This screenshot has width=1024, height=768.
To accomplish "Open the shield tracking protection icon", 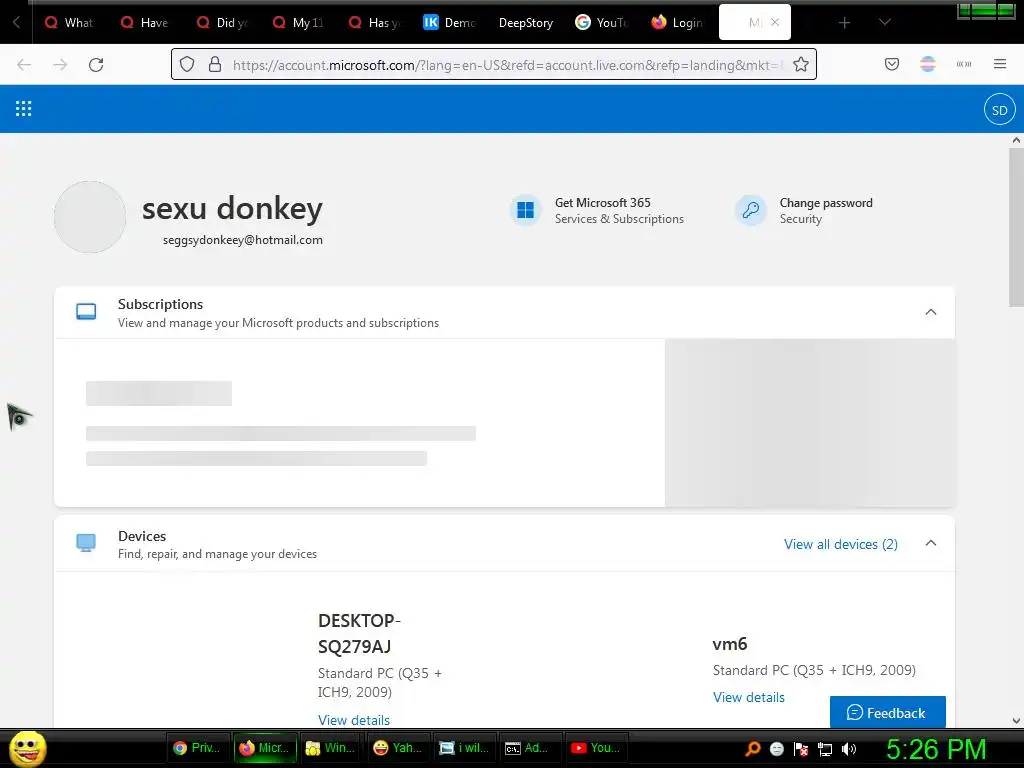I will pos(187,64).
